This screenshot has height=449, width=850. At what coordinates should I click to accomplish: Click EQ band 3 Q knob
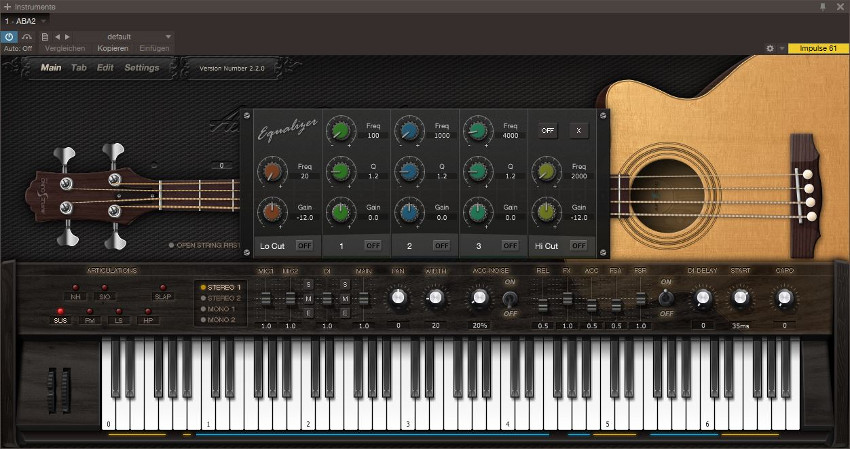tap(477, 171)
